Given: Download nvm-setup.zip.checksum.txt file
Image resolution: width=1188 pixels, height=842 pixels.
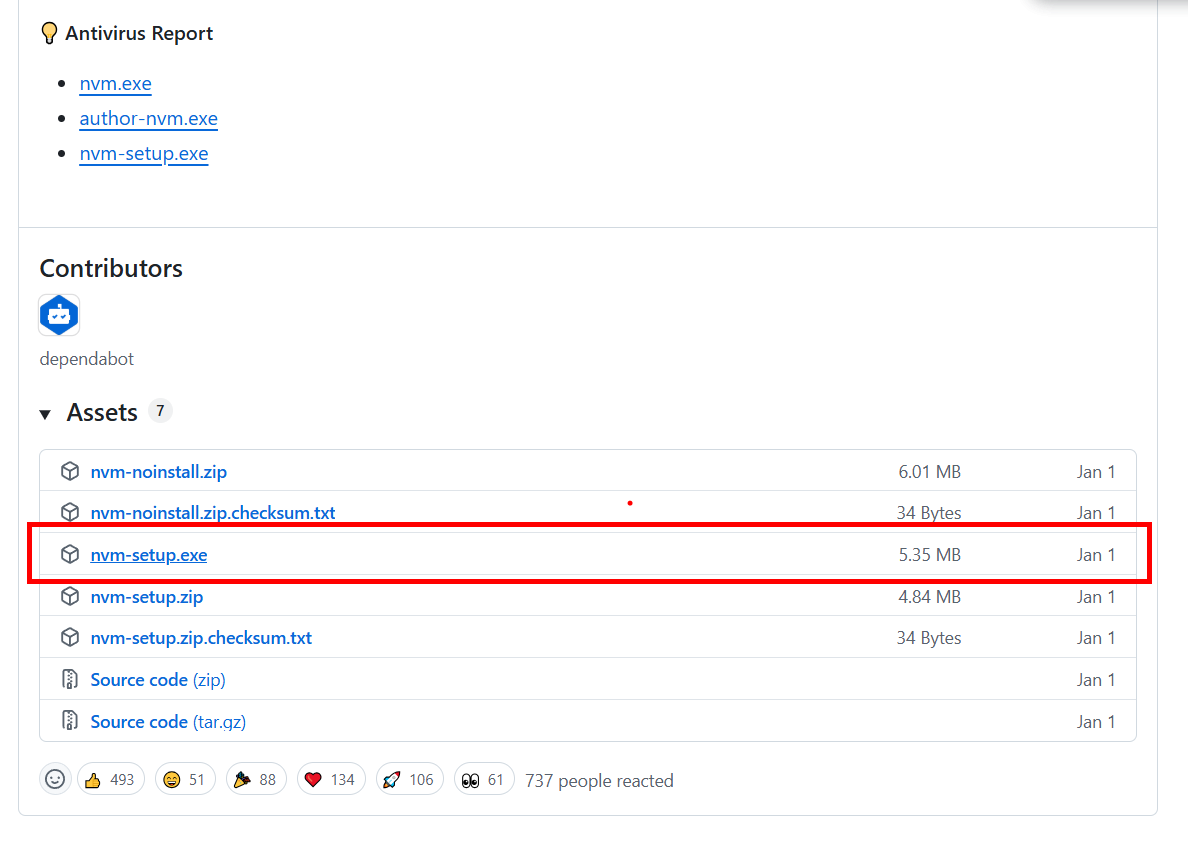Looking at the screenshot, I should click(200, 638).
